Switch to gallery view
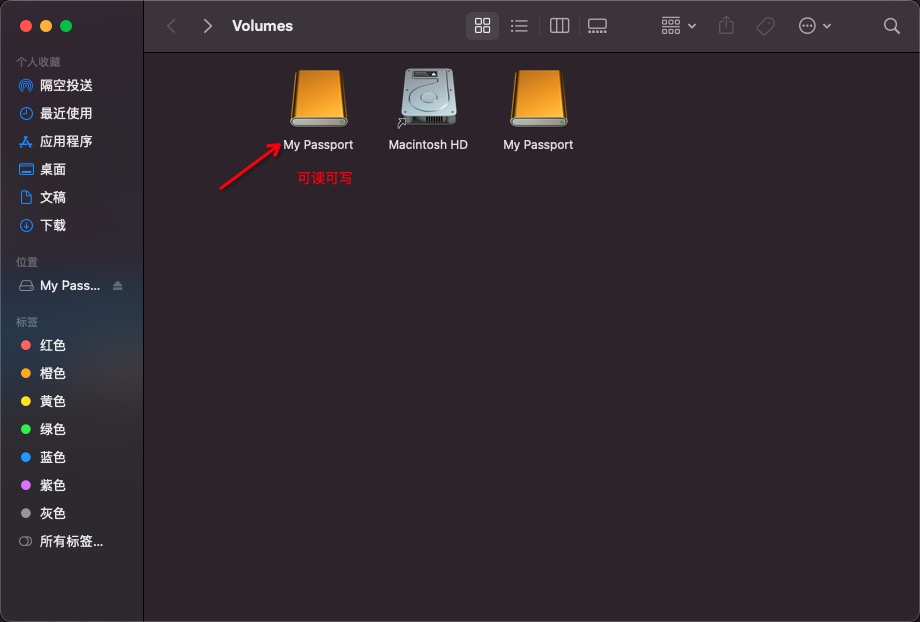This screenshot has height=622, width=920. tap(597, 26)
